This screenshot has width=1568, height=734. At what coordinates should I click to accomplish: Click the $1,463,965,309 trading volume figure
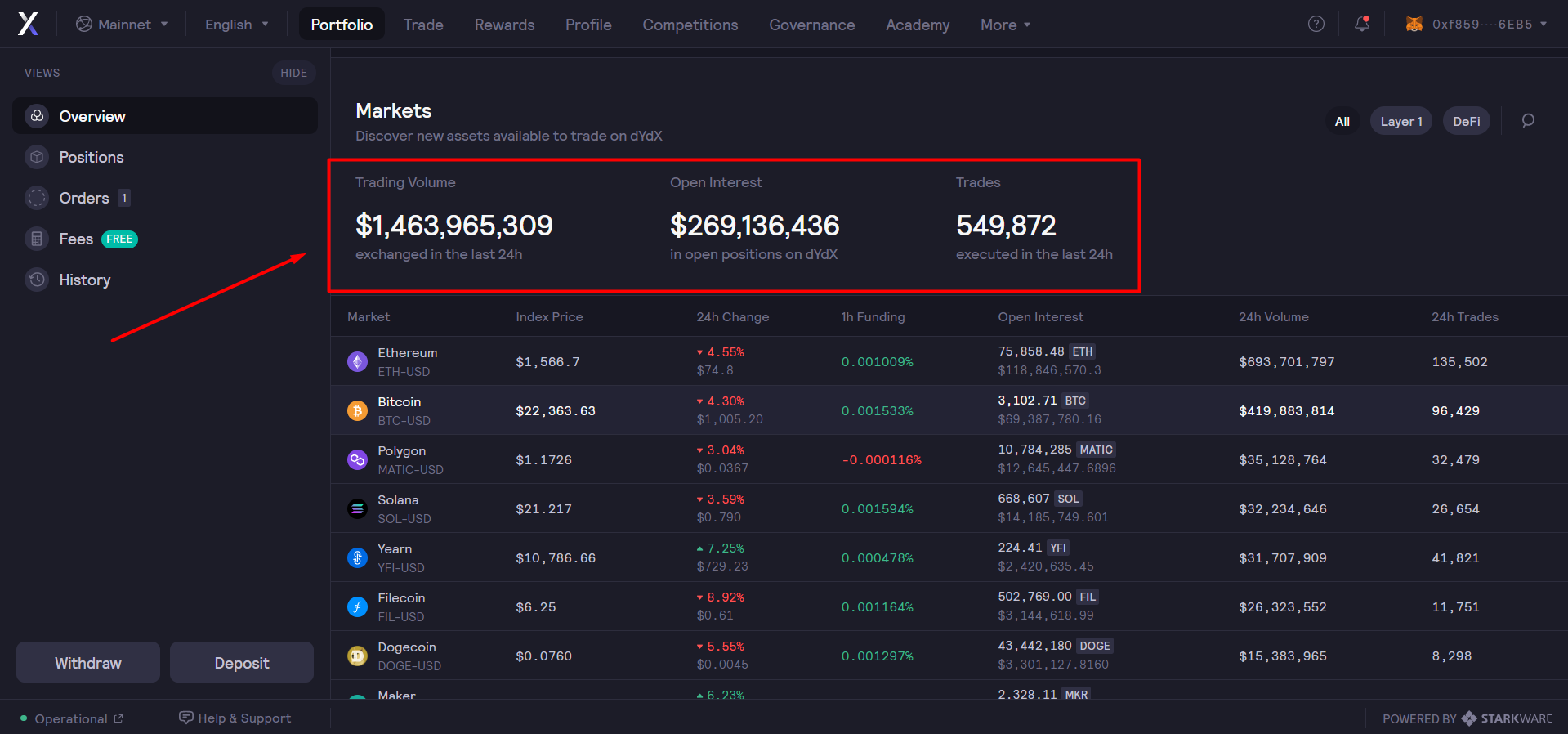pyautogui.click(x=454, y=226)
